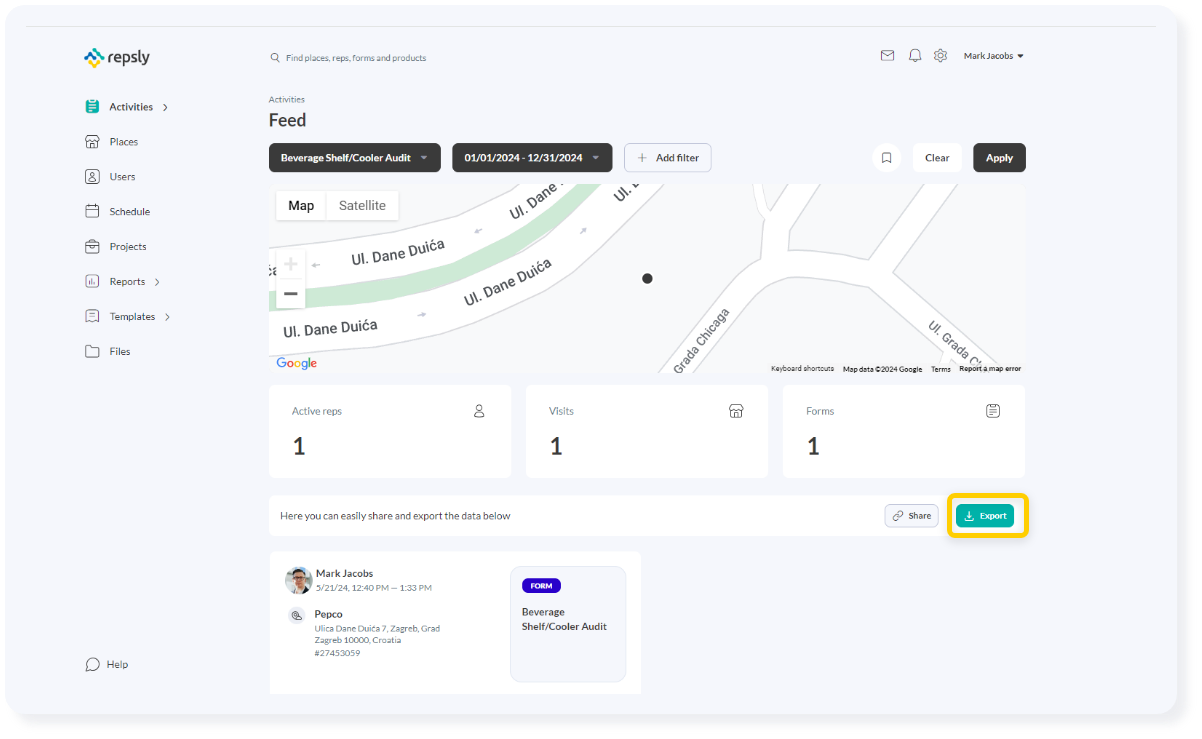Open the Beverage Shelf/Cooler Audit filter dropdown
This screenshot has height=739, width=1202.
tap(354, 157)
